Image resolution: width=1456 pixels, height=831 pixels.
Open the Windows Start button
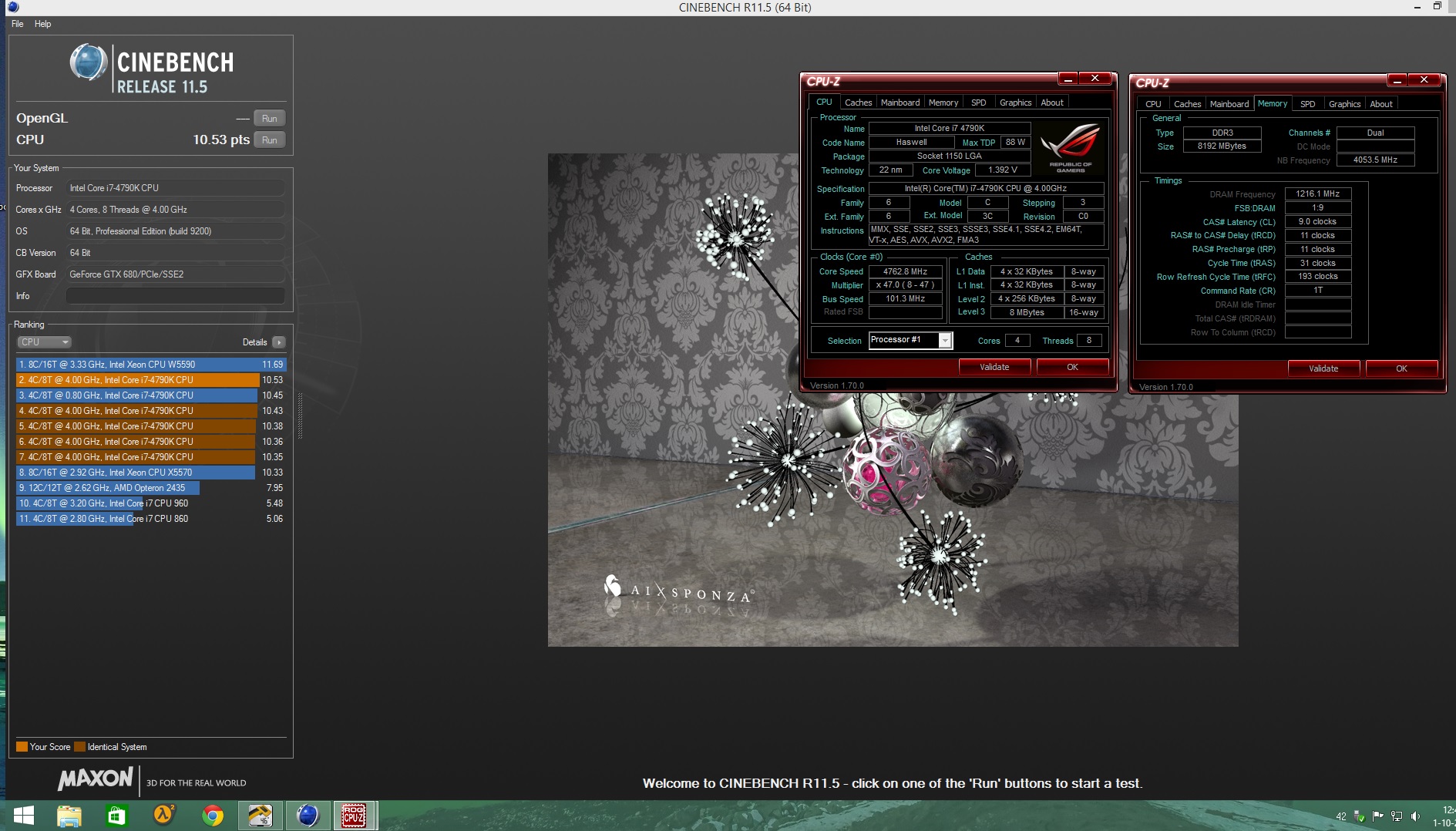coord(23,816)
